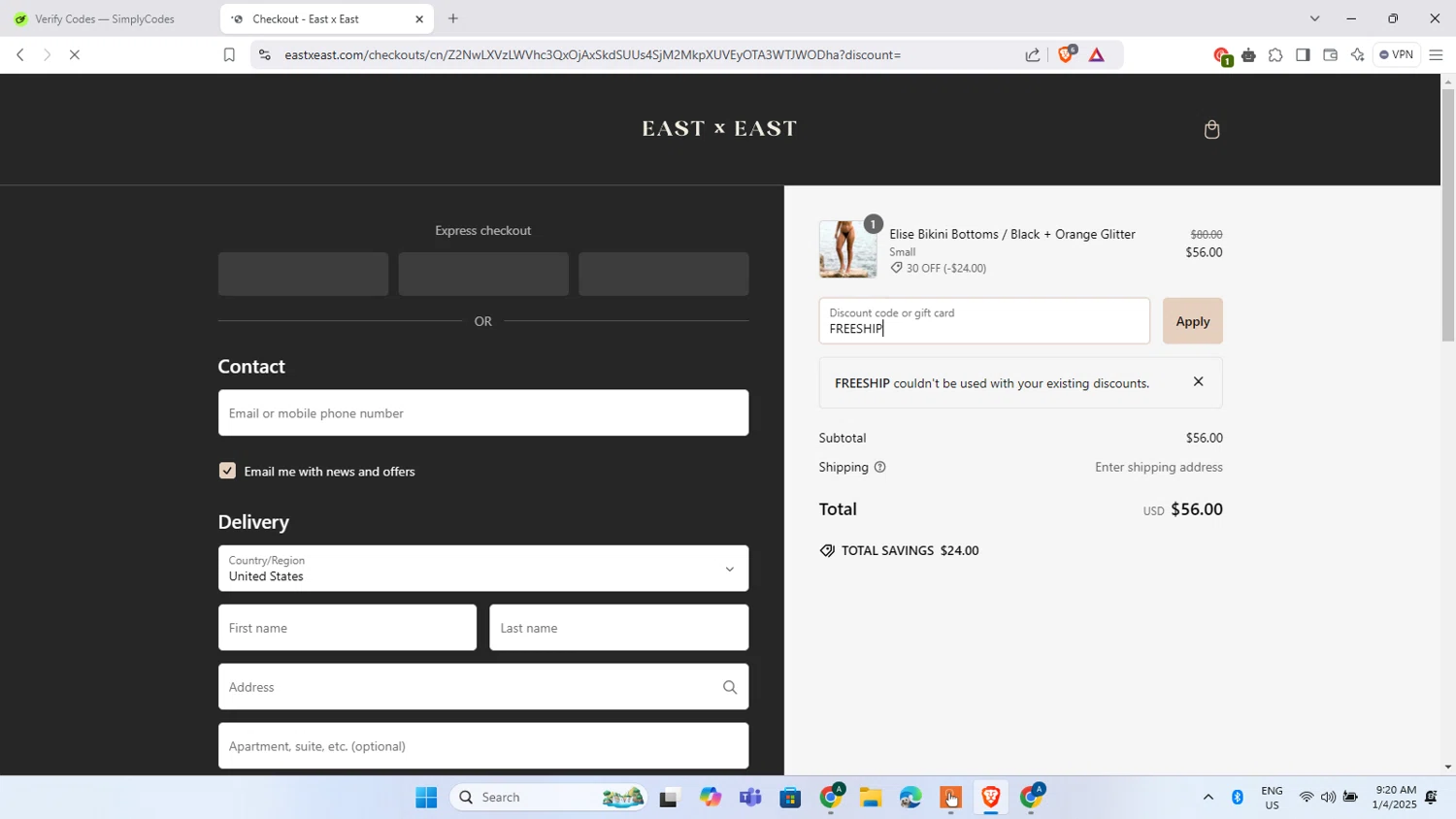
Task: Select the middle express checkout button
Action: [x=483, y=274]
